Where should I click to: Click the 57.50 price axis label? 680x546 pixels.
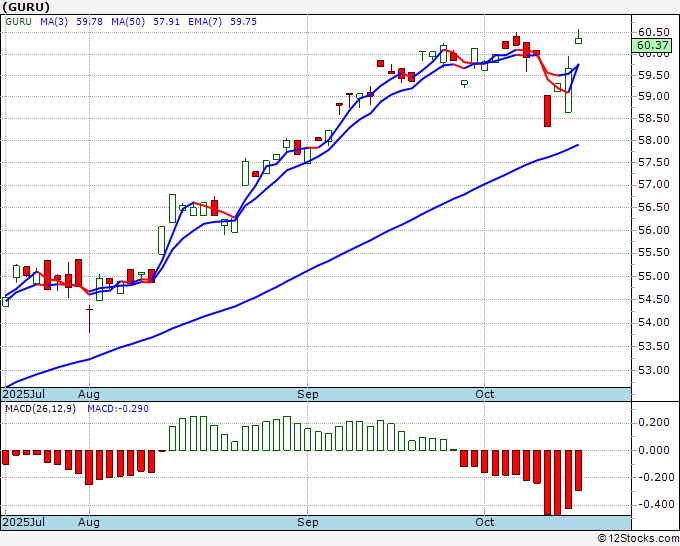654,163
